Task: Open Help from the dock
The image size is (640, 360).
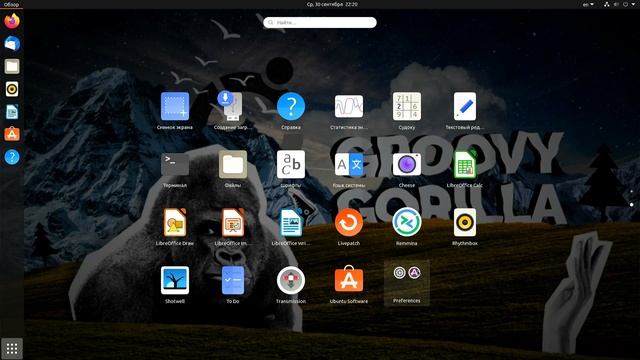Action: (x=12, y=157)
